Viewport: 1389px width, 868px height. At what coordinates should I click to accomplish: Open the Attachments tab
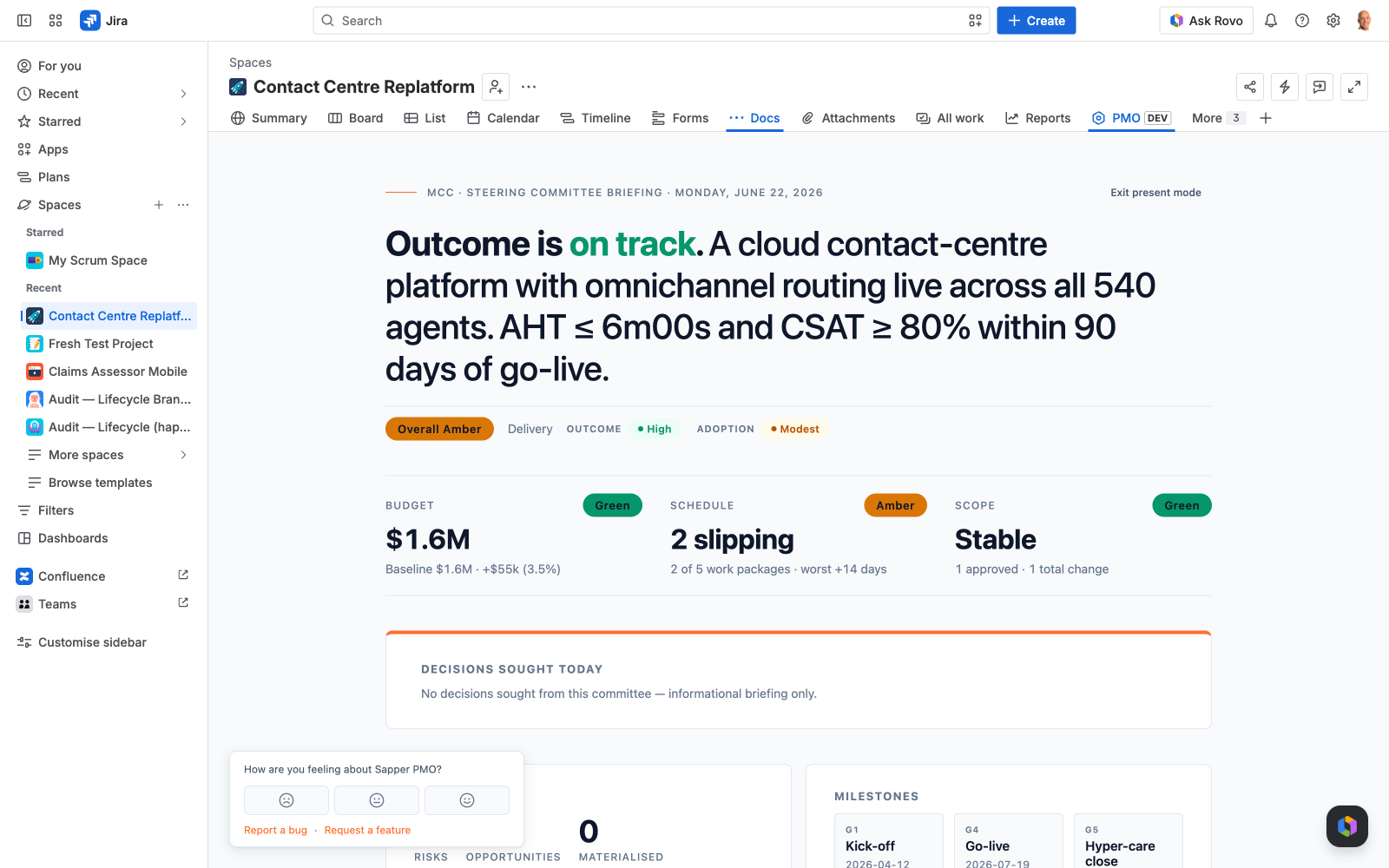point(848,118)
